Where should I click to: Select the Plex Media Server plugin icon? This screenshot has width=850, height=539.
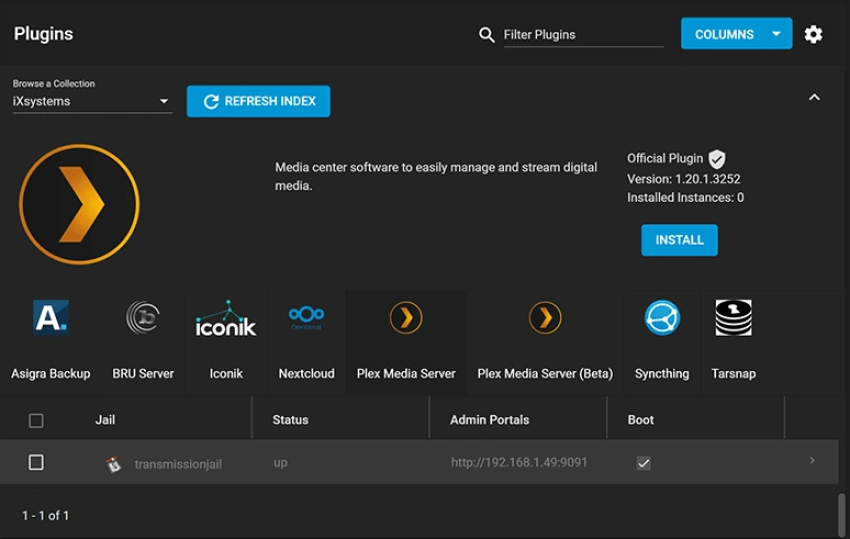405,318
